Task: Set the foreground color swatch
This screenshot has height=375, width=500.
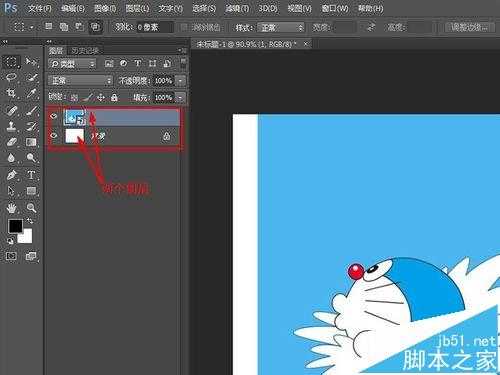Action: [15, 226]
